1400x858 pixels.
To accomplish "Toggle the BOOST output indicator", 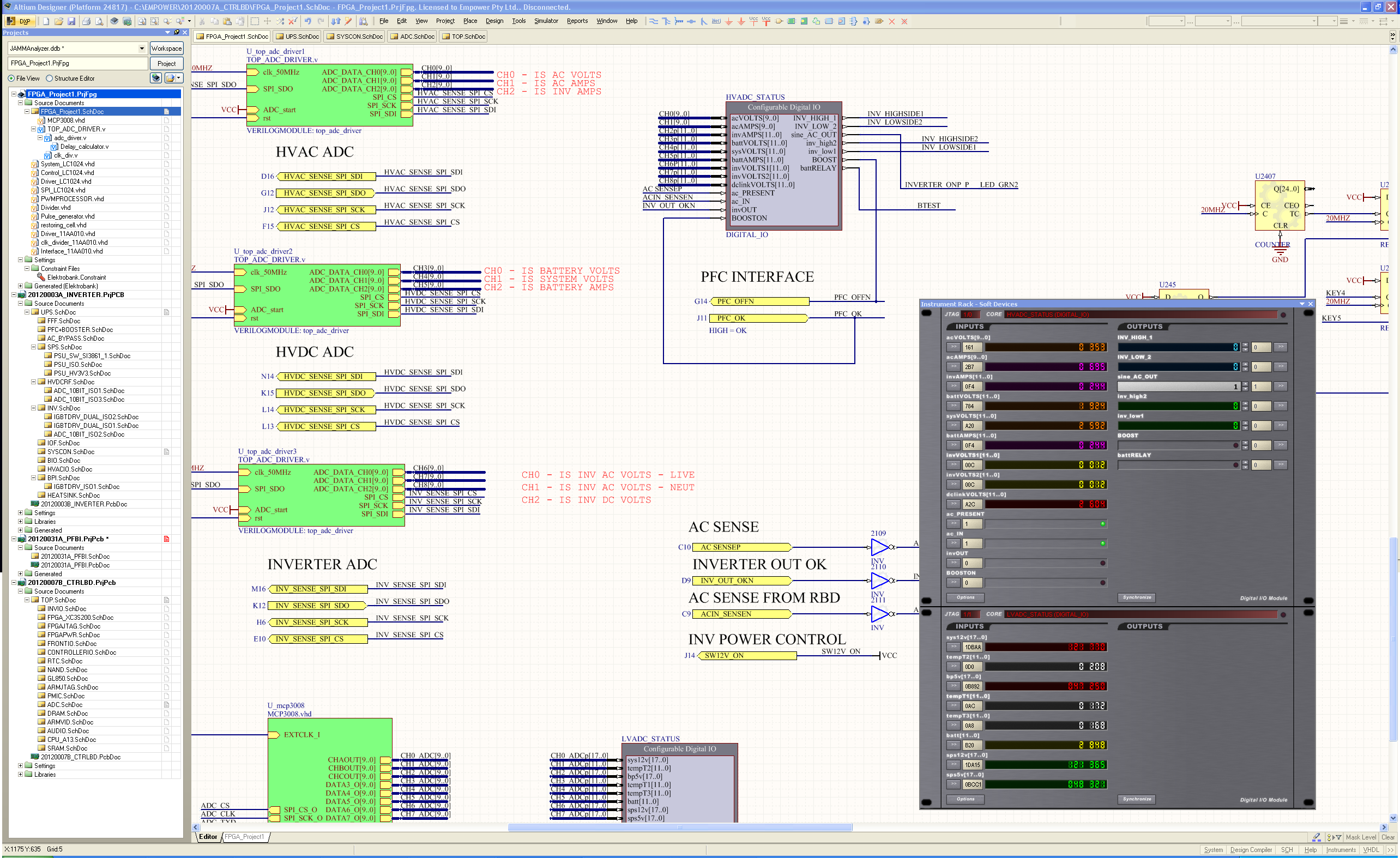I will click(x=1236, y=445).
